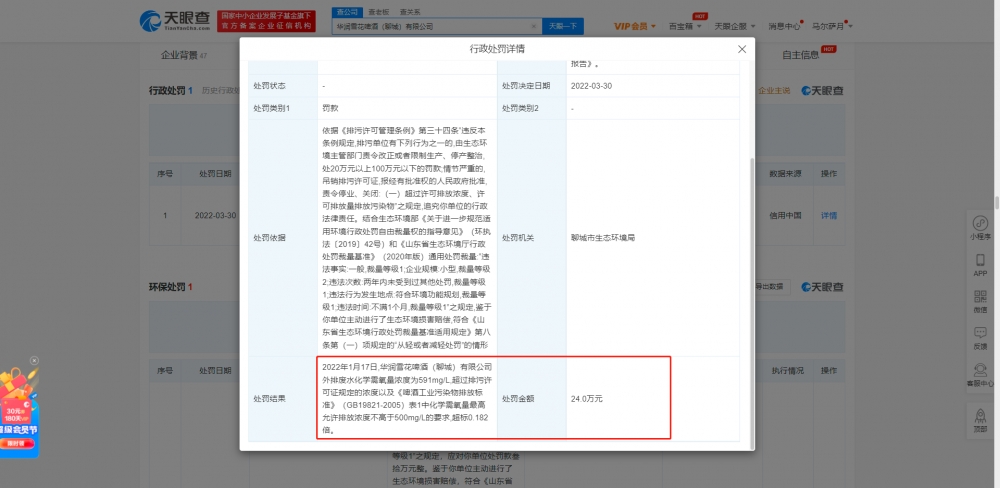Select the 处罚金额 value 24.0万元

[587, 399]
